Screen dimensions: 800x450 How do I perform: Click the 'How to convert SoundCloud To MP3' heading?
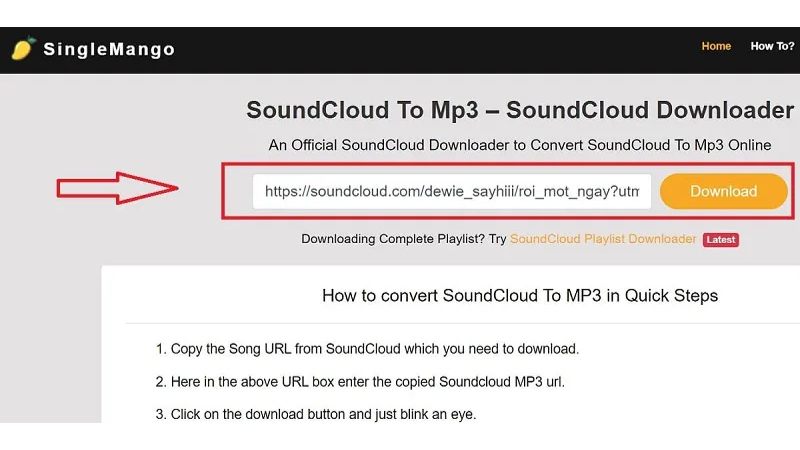click(x=520, y=295)
